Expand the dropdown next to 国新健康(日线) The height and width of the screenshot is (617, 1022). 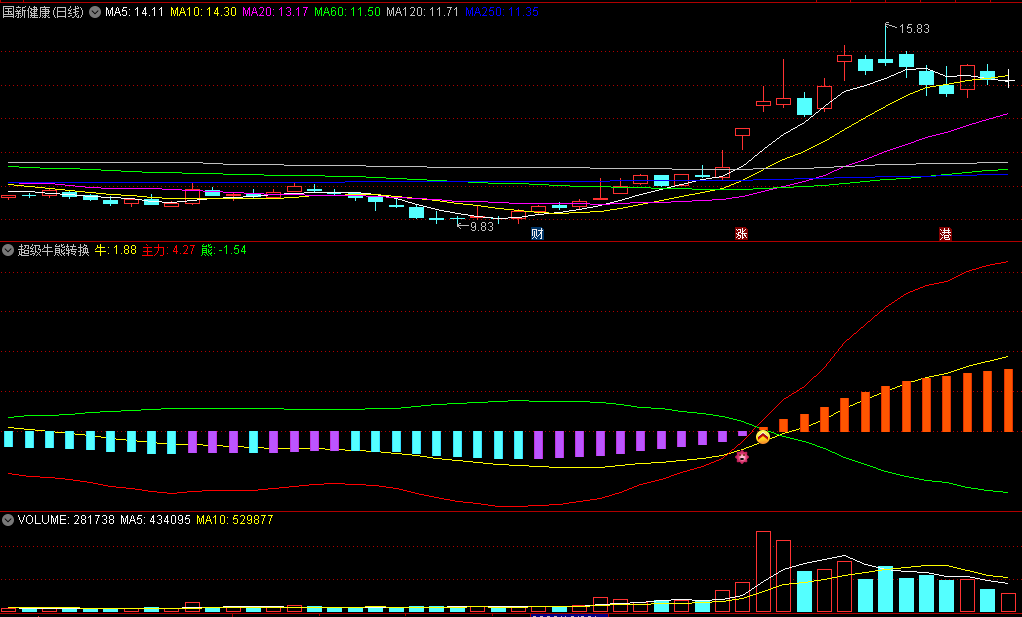95,12
